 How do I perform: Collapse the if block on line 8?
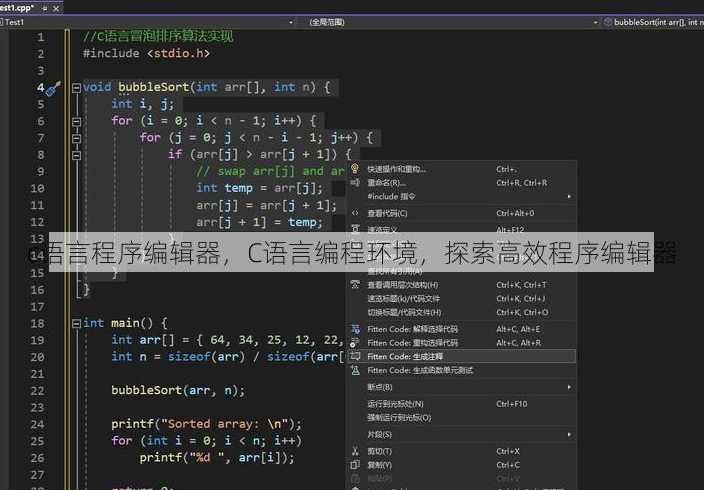pyautogui.click(x=76, y=155)
